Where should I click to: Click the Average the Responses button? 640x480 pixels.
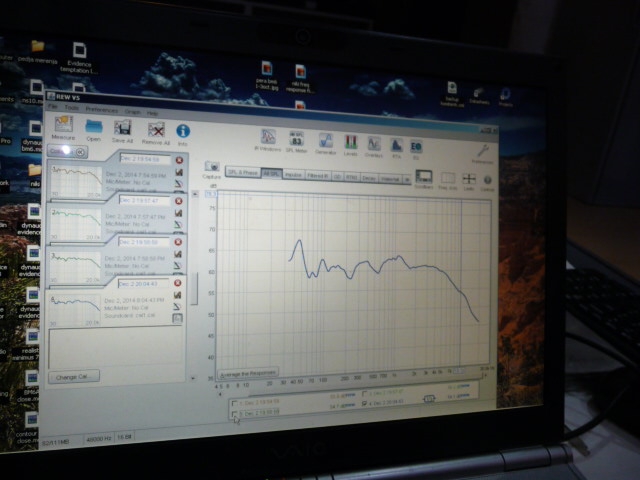pyautogui.click(x=248, y=373)
